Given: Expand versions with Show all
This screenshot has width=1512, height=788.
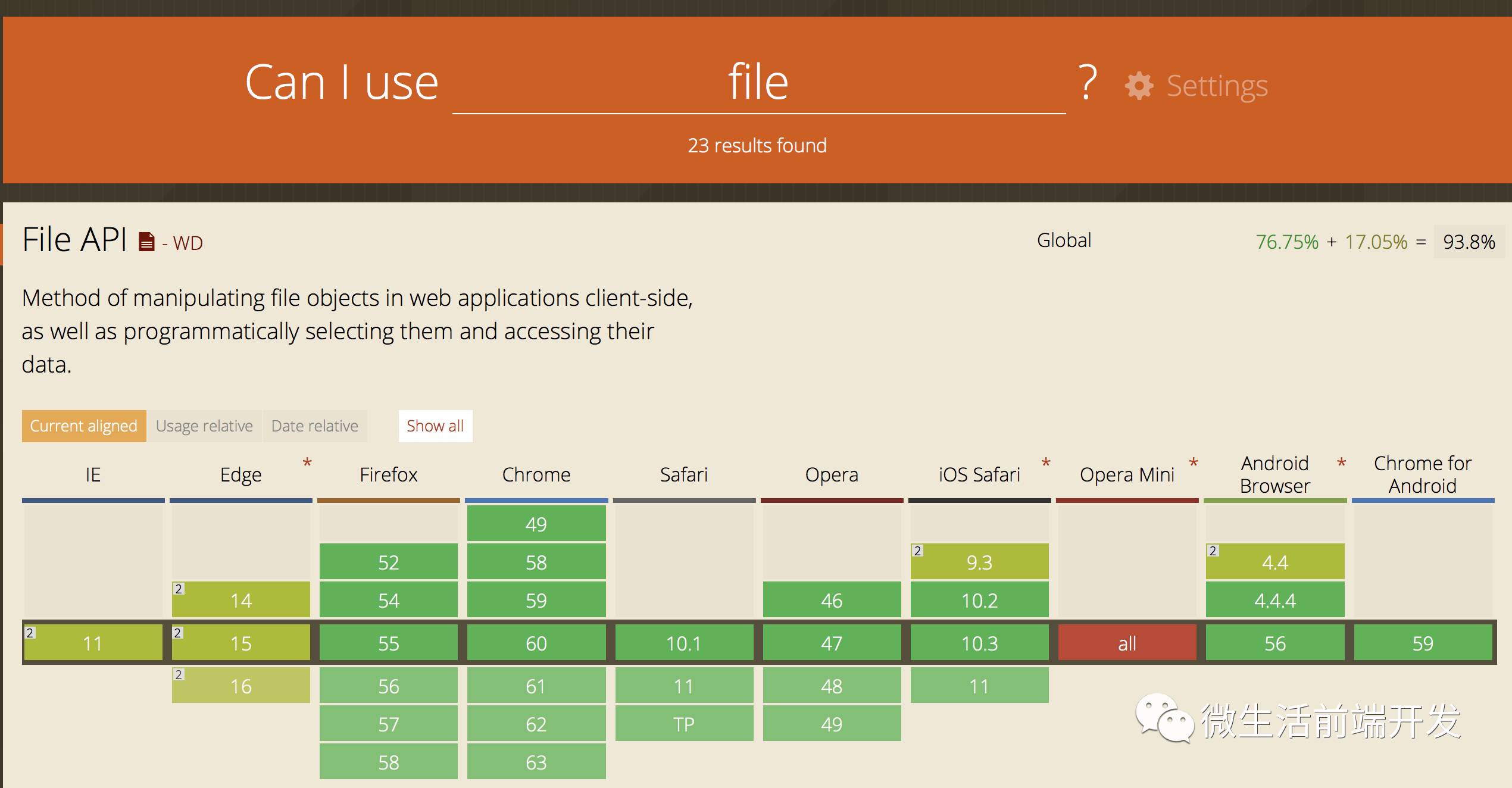Looking at the screenshot, I should (x=435, y=426).
